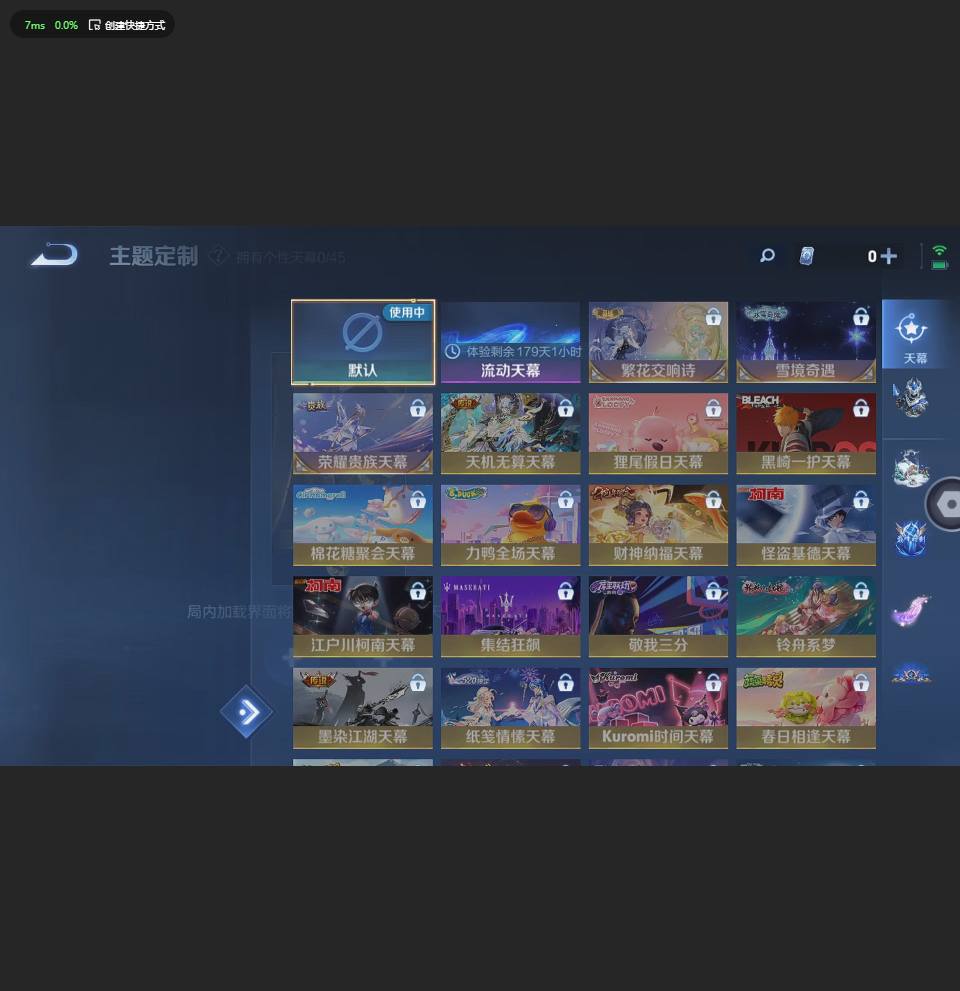The height and width of the screenshot is (991, 960).
Task: Open the search magnifier icon
Action: pos(767,255)
